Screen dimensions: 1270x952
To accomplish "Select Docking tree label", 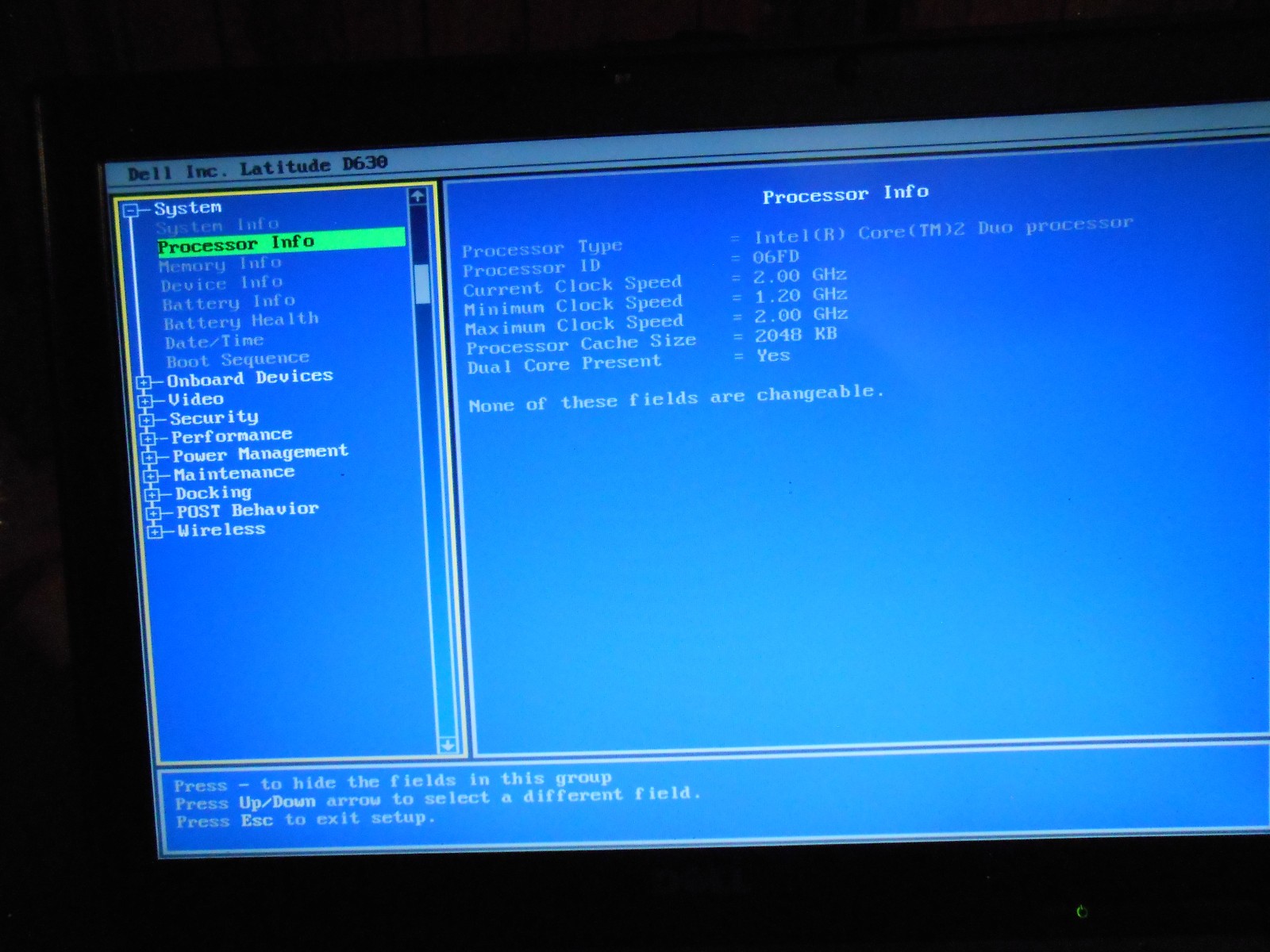I will click(214, 493).
